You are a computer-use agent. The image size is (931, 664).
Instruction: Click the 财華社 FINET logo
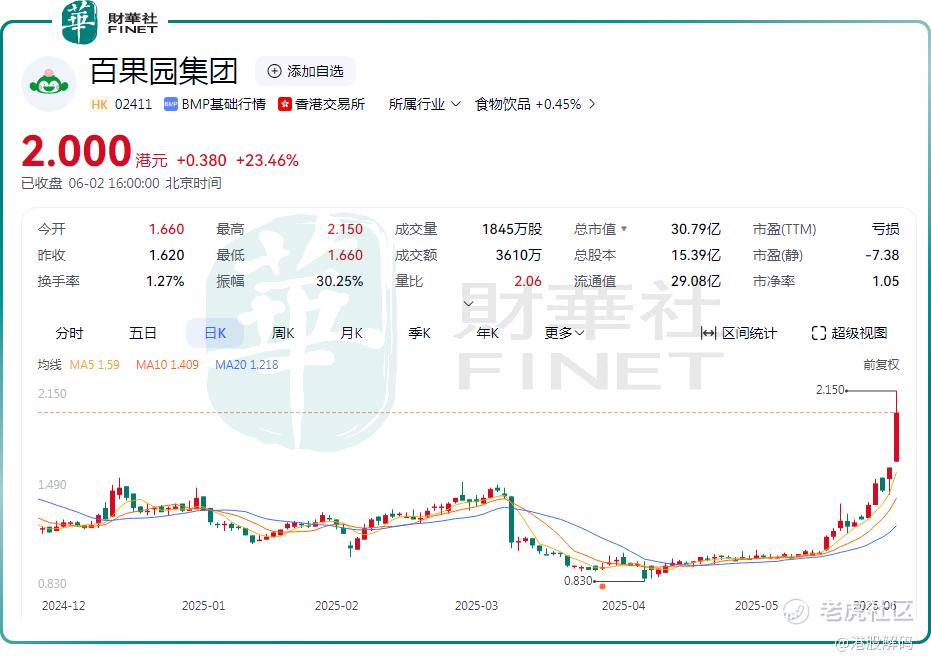109,22
